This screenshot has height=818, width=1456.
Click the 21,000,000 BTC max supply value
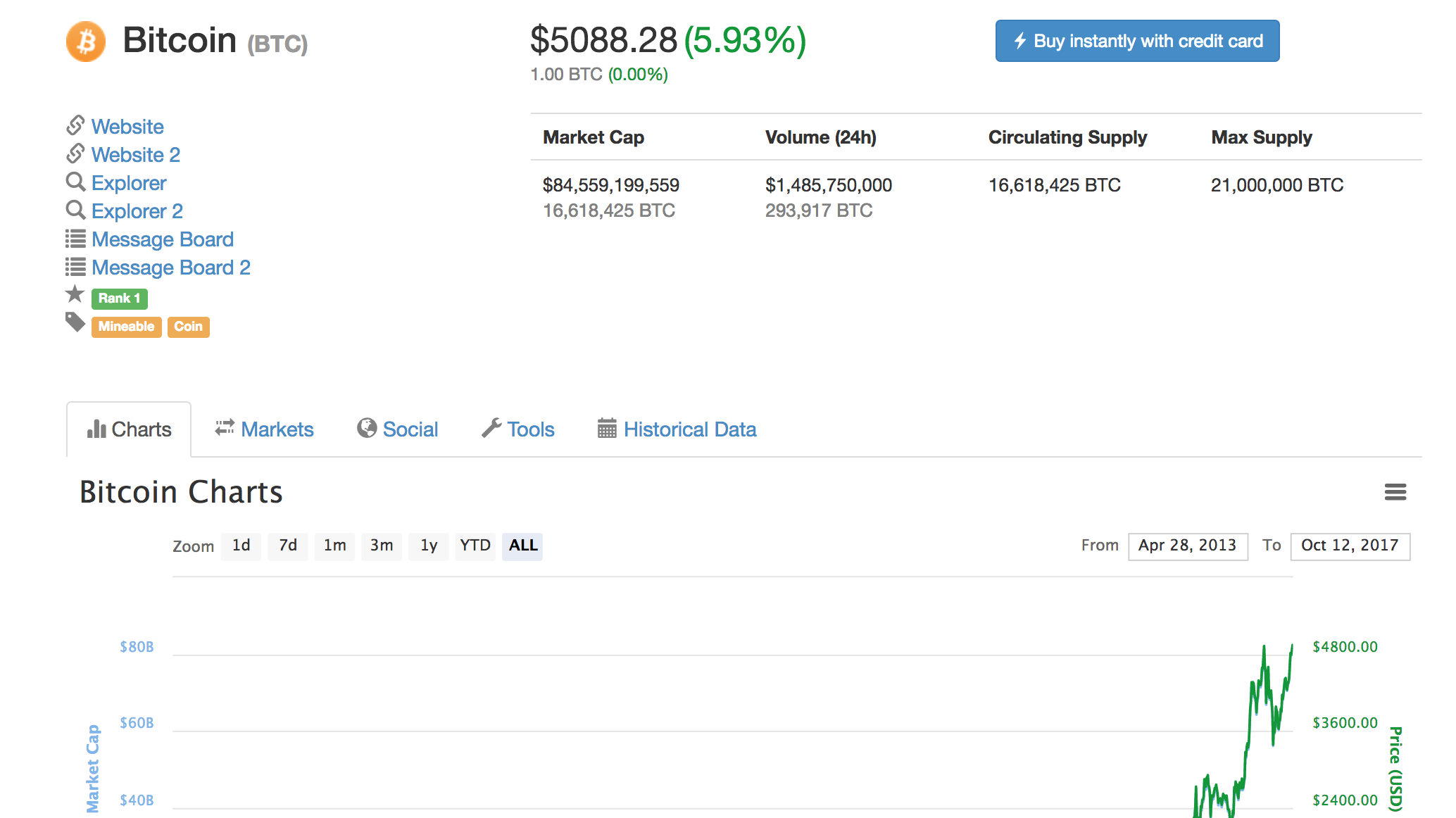tap(1277, 185)
